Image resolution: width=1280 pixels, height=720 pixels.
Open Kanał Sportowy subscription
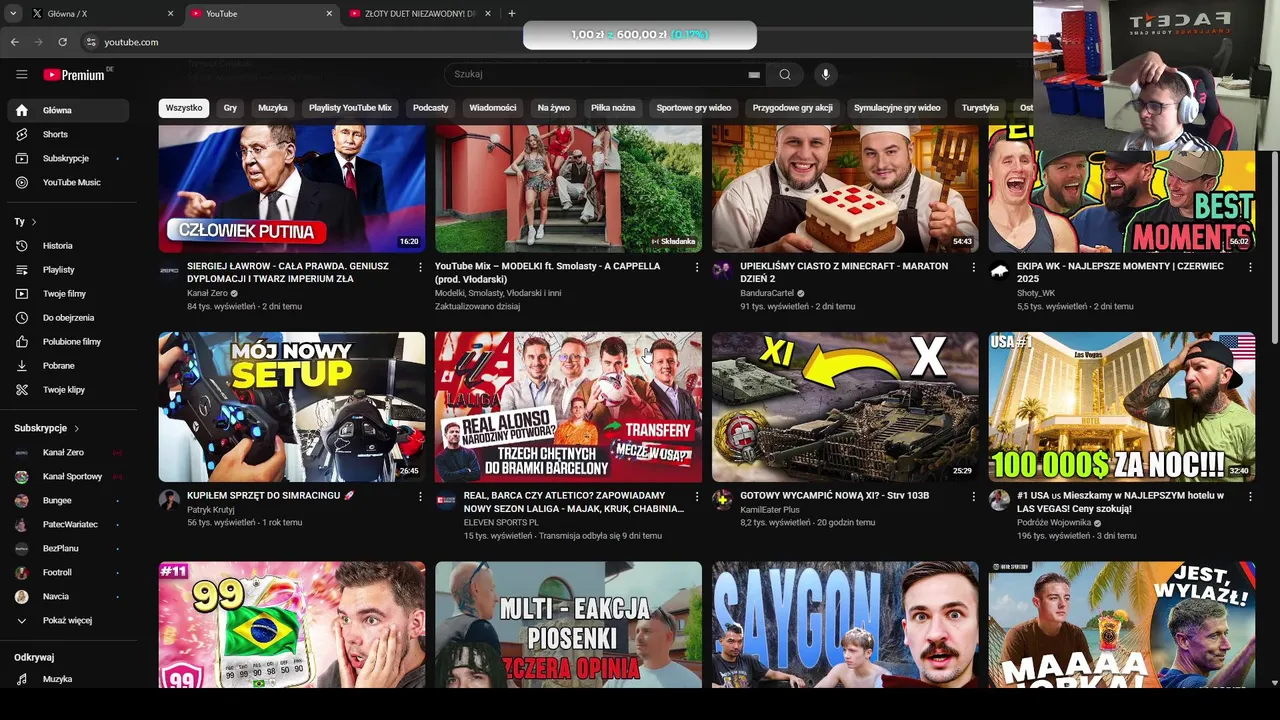coord(68,476)
